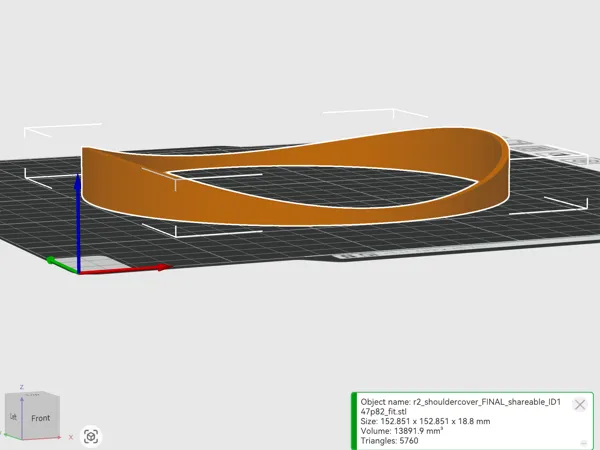Close the object info notification panel
The image size is (600, 450).
click(580, 404)
